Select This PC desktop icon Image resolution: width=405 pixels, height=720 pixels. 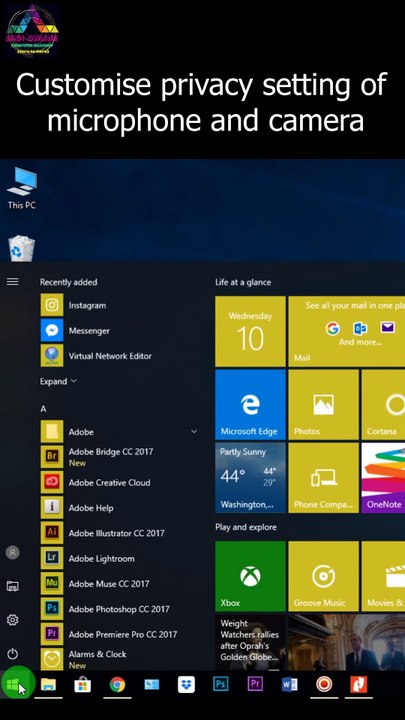pos(22,188)
